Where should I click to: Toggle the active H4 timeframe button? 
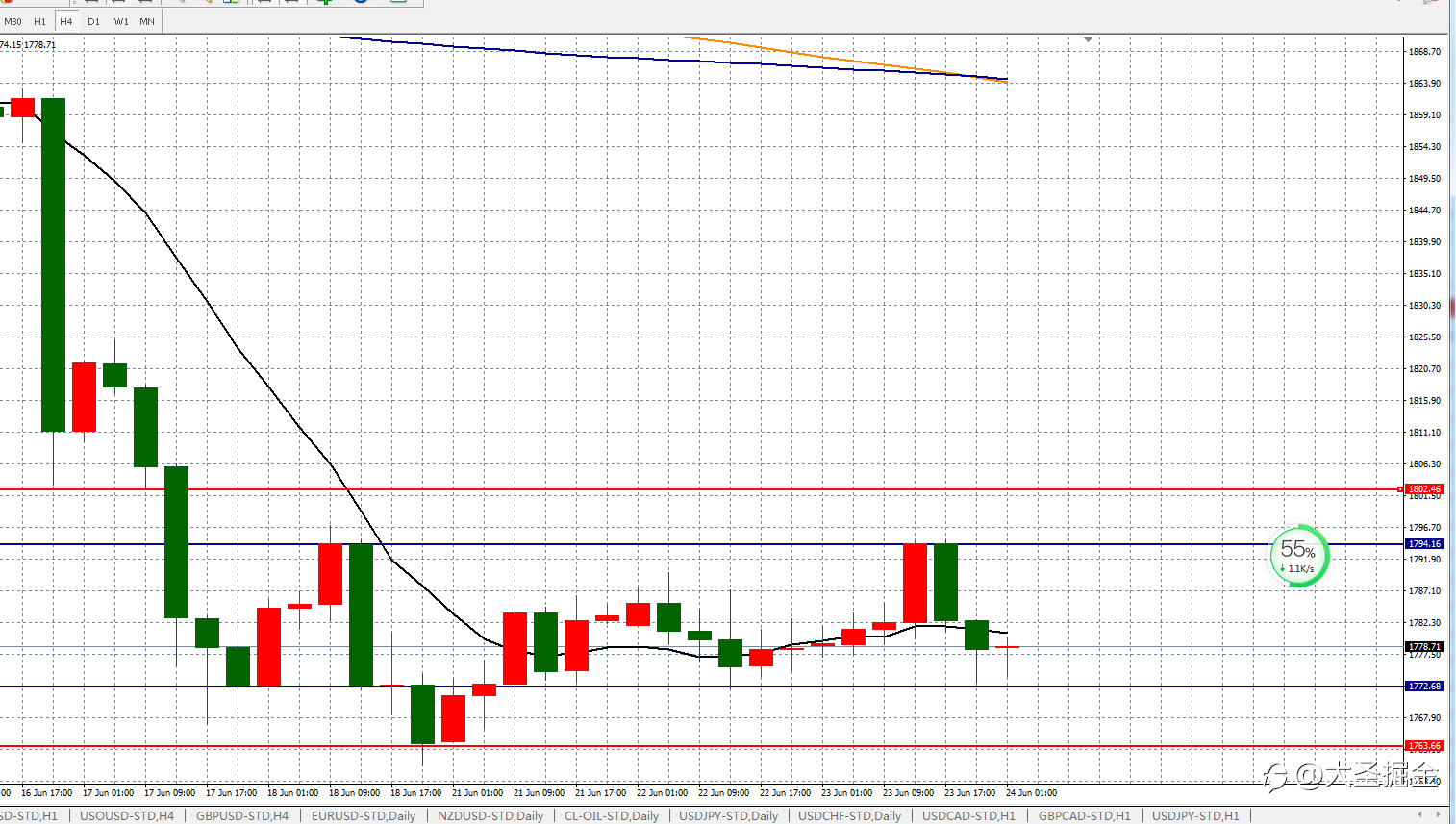tap(66, 21)
